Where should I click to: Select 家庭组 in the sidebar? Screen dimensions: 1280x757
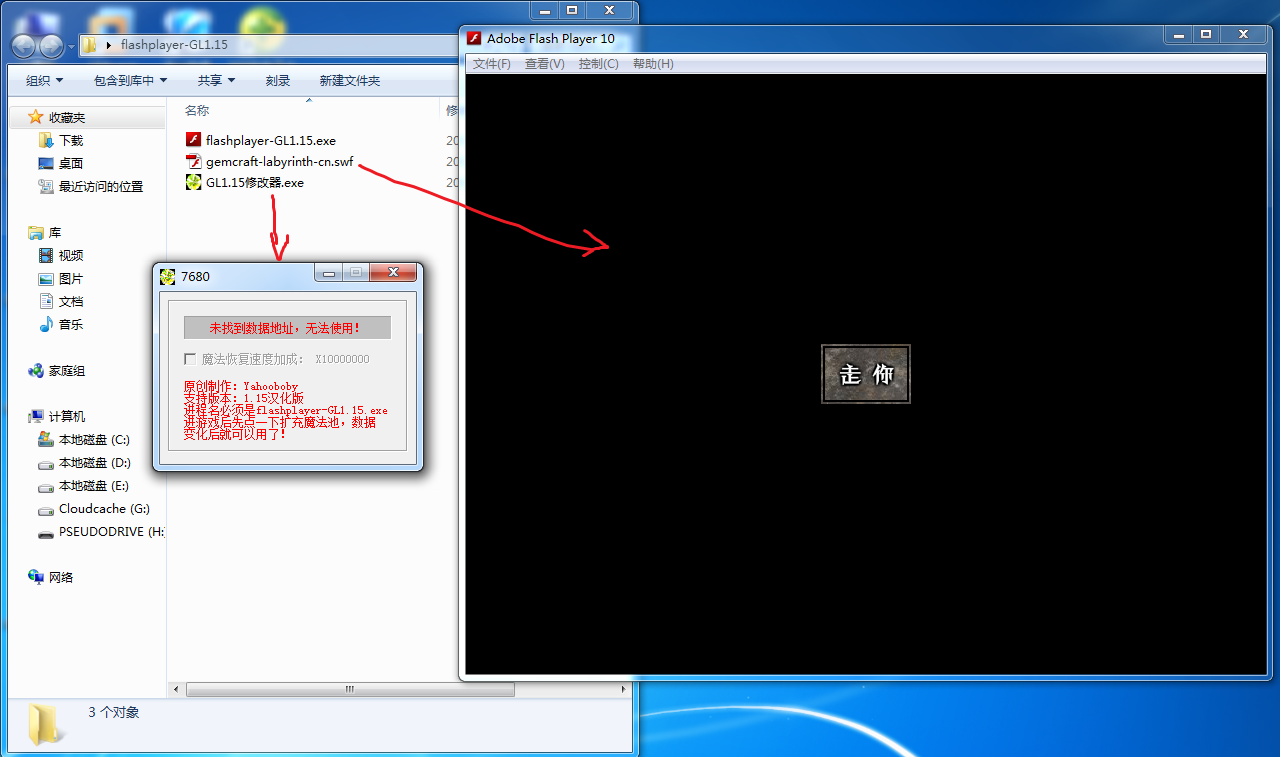tap(67, 370)
